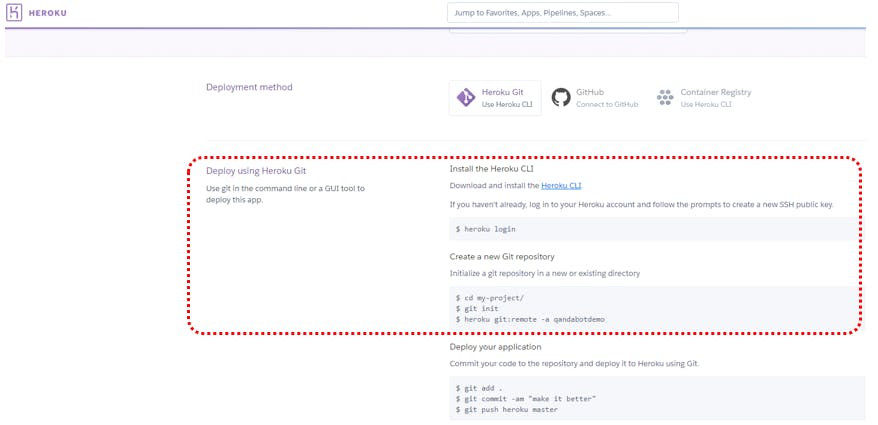Screen dimensions: 878x425
Task: Click 'Commit your code to the repository' text
Action: 574,363
